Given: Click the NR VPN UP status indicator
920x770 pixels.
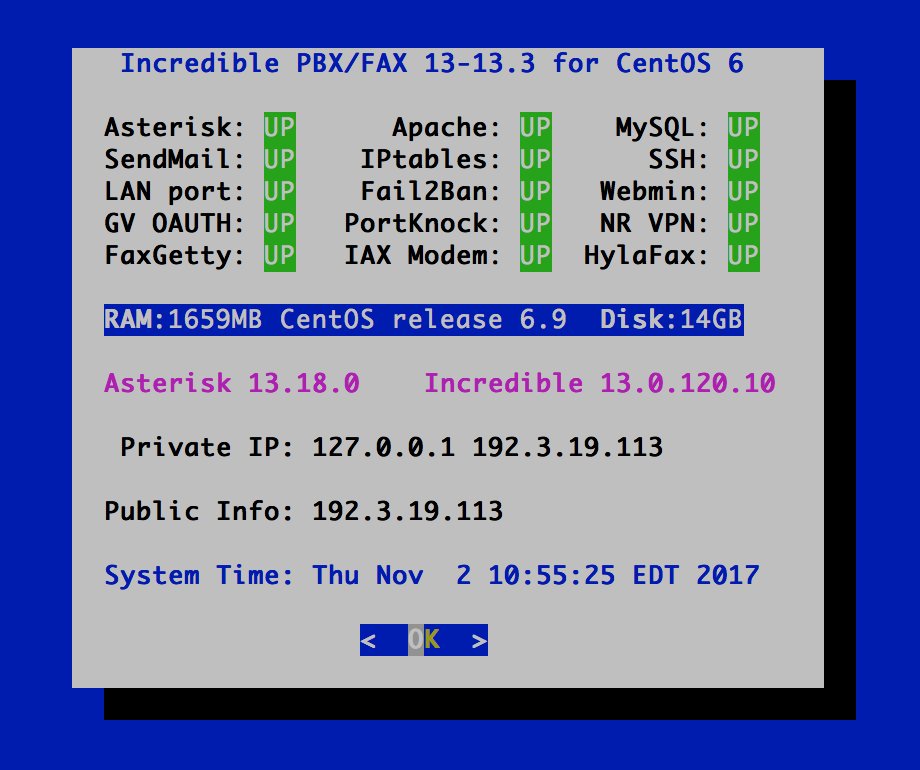Looking at the screenshot, I should point(743,224).
